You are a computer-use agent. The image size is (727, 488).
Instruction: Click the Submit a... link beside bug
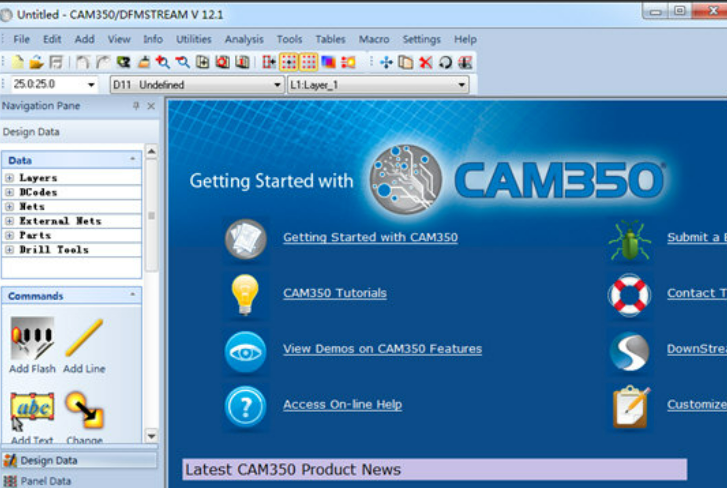click(697, 237)
